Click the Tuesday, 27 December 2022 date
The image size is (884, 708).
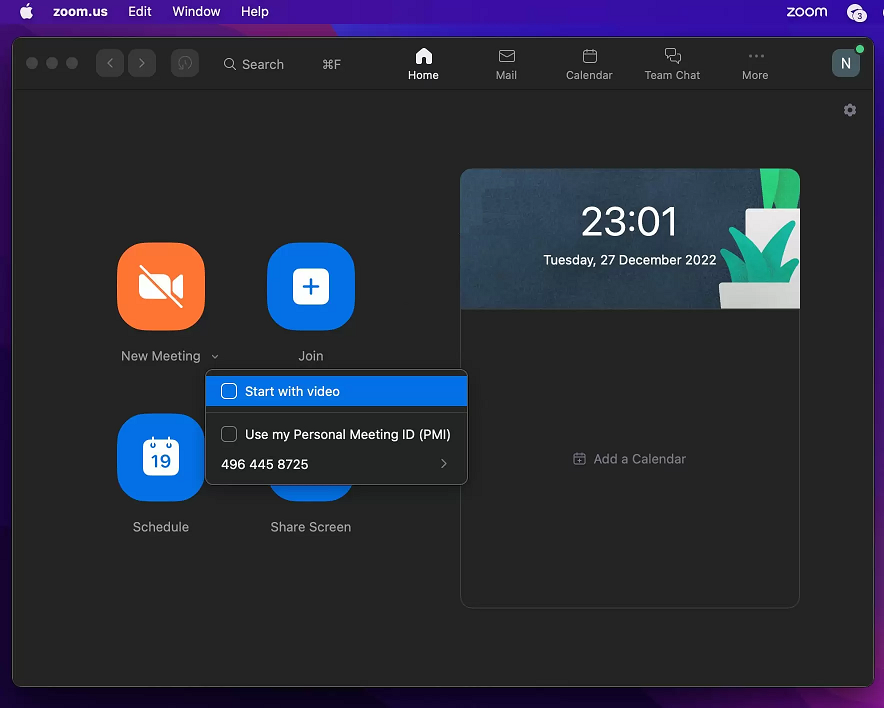pyautogui.click(x=630, y=260)
